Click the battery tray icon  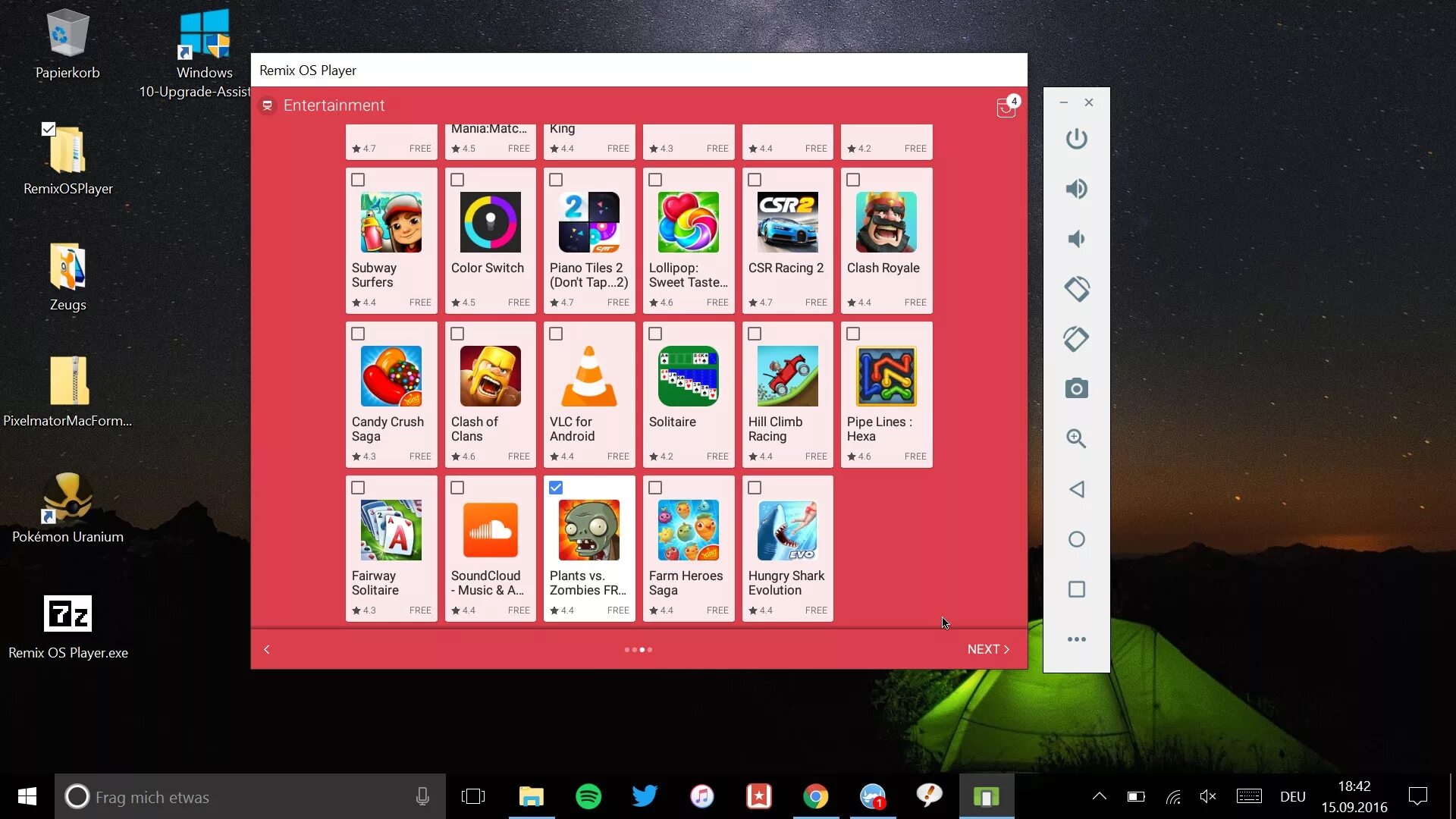1135,796
